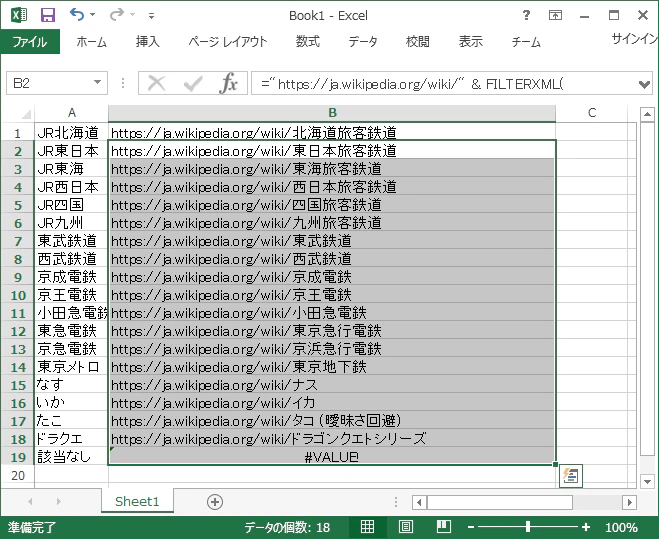Open ribbon display options button

click(555, 16)
